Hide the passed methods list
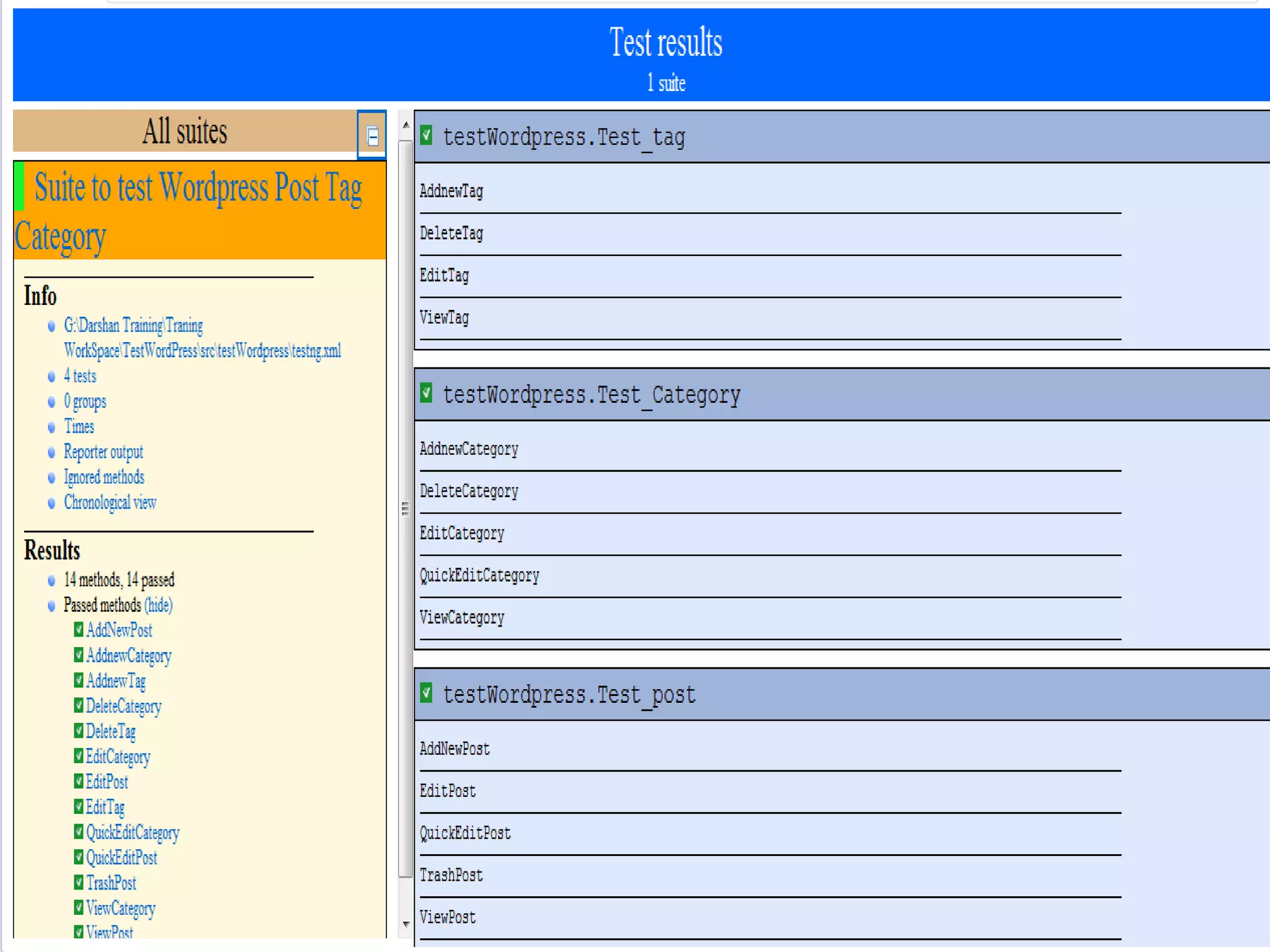Viewport: 1270px width, 952px height. pos(158,605)
